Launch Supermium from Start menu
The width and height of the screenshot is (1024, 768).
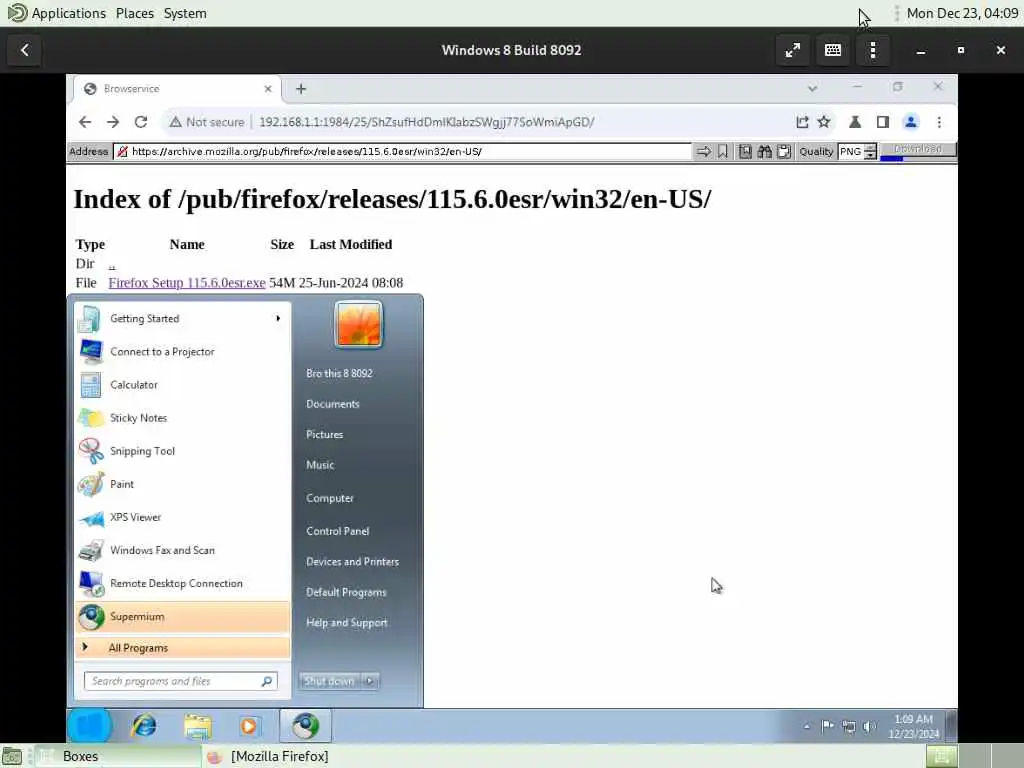(x=182, y=616)
